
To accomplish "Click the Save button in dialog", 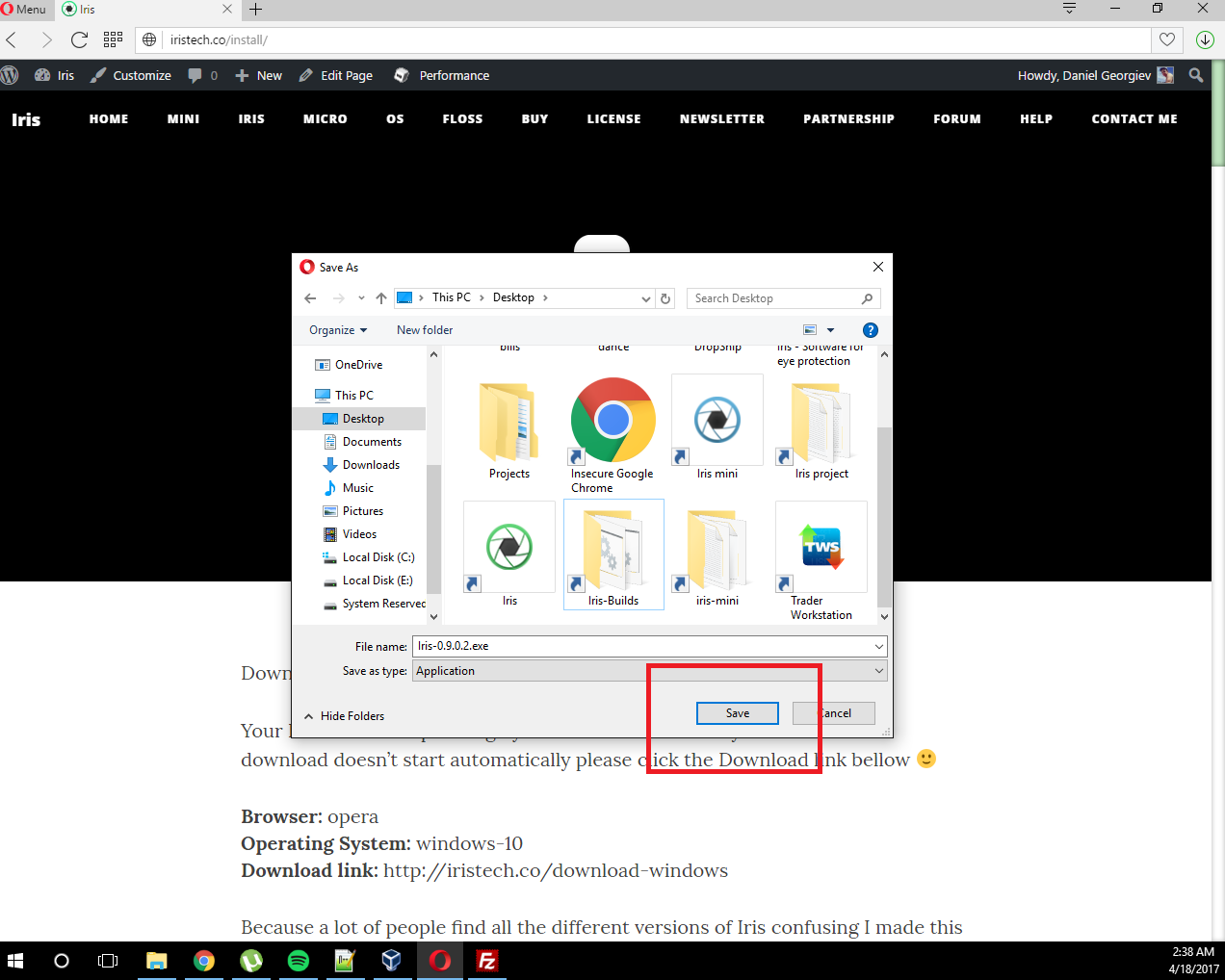I will pos(738,713).
